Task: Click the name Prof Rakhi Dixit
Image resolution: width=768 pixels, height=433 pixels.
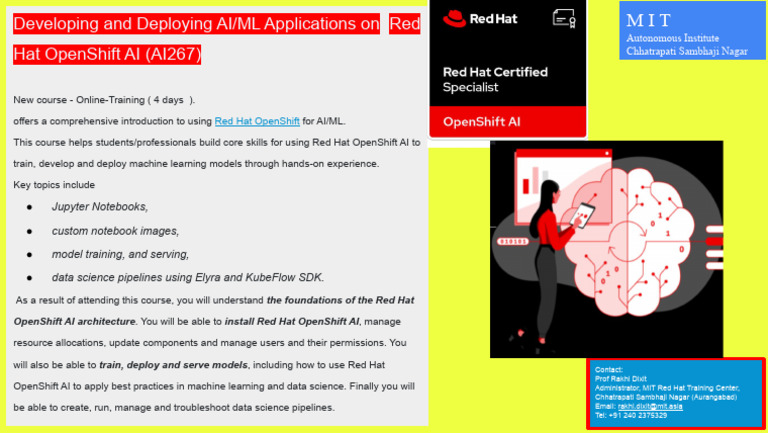Action: point(621,379)
